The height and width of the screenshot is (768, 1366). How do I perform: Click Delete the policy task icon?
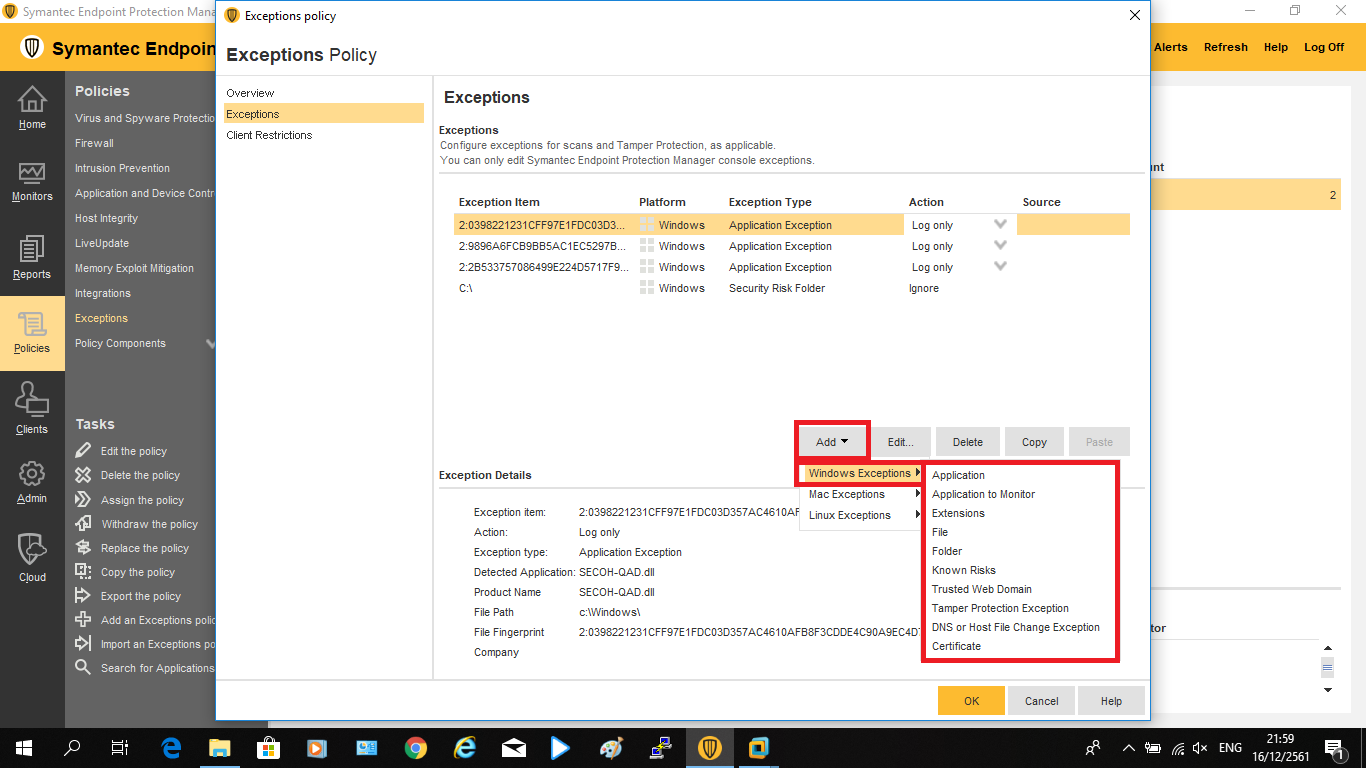tap(84, 475)
